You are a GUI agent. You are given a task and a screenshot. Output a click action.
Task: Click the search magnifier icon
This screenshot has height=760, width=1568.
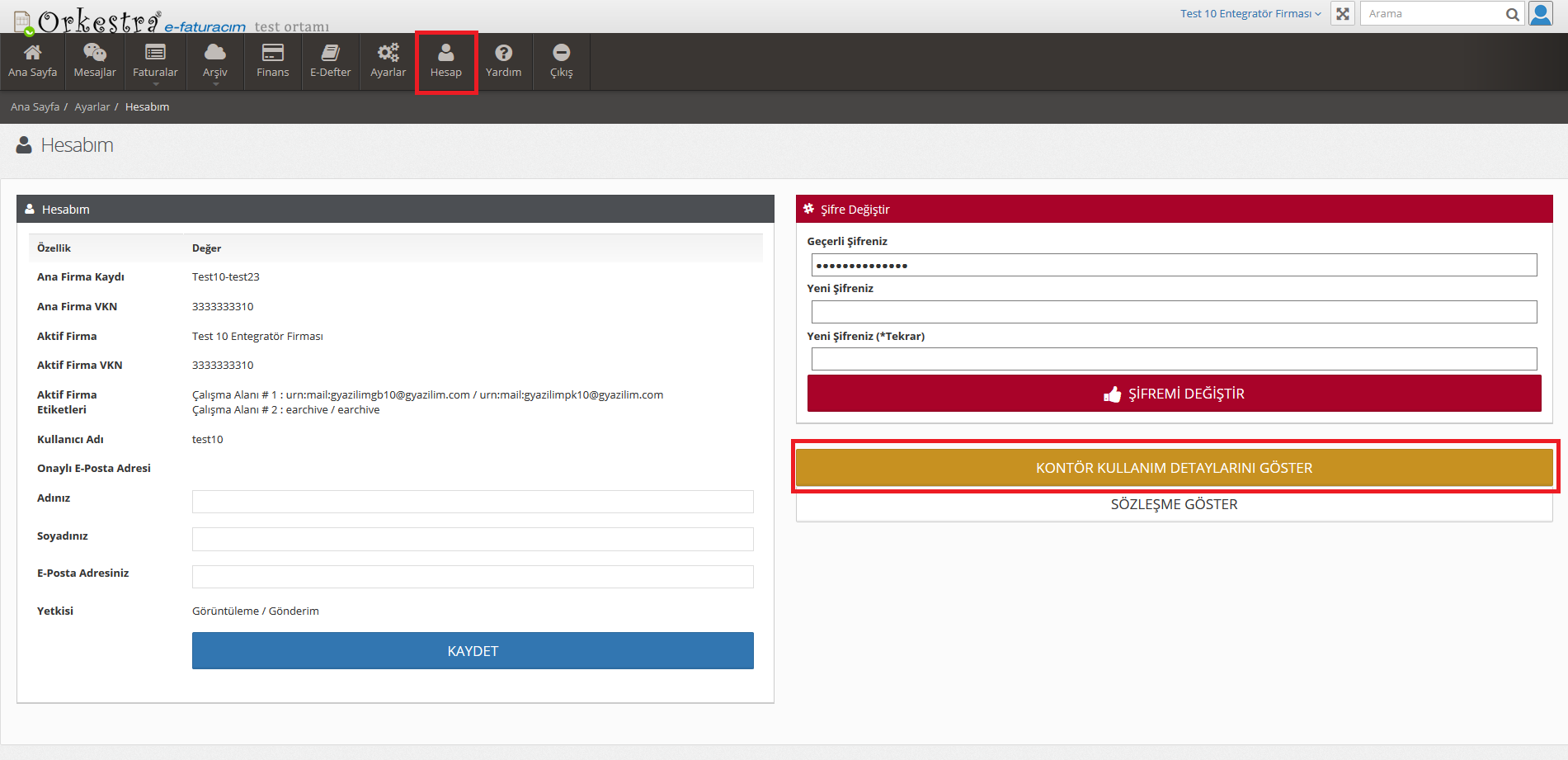1512,14
